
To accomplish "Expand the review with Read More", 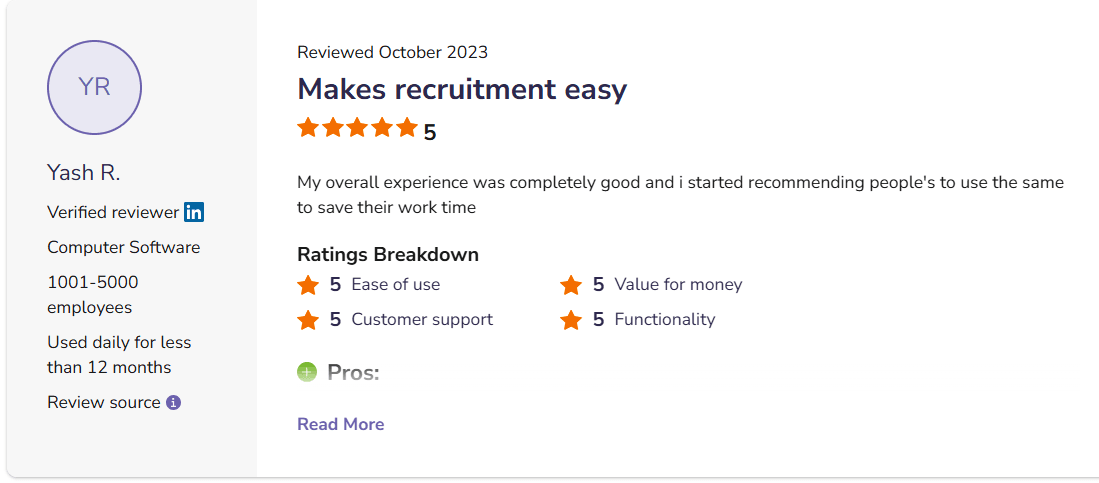I will point(340,424).
